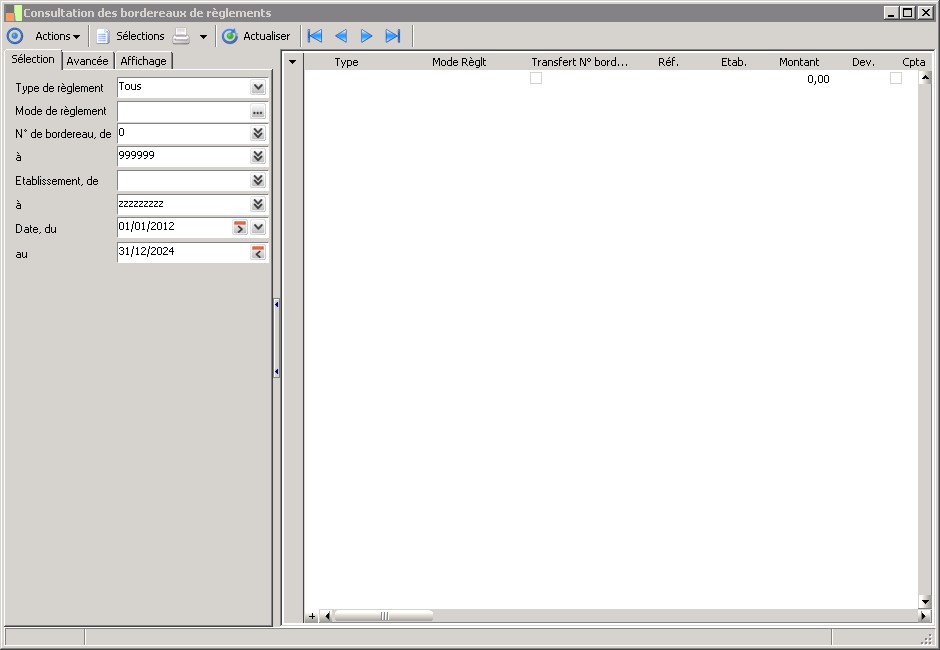Go to the first record arrow
Viewport: 940px width, 650px height.
[x=315, y=36]
